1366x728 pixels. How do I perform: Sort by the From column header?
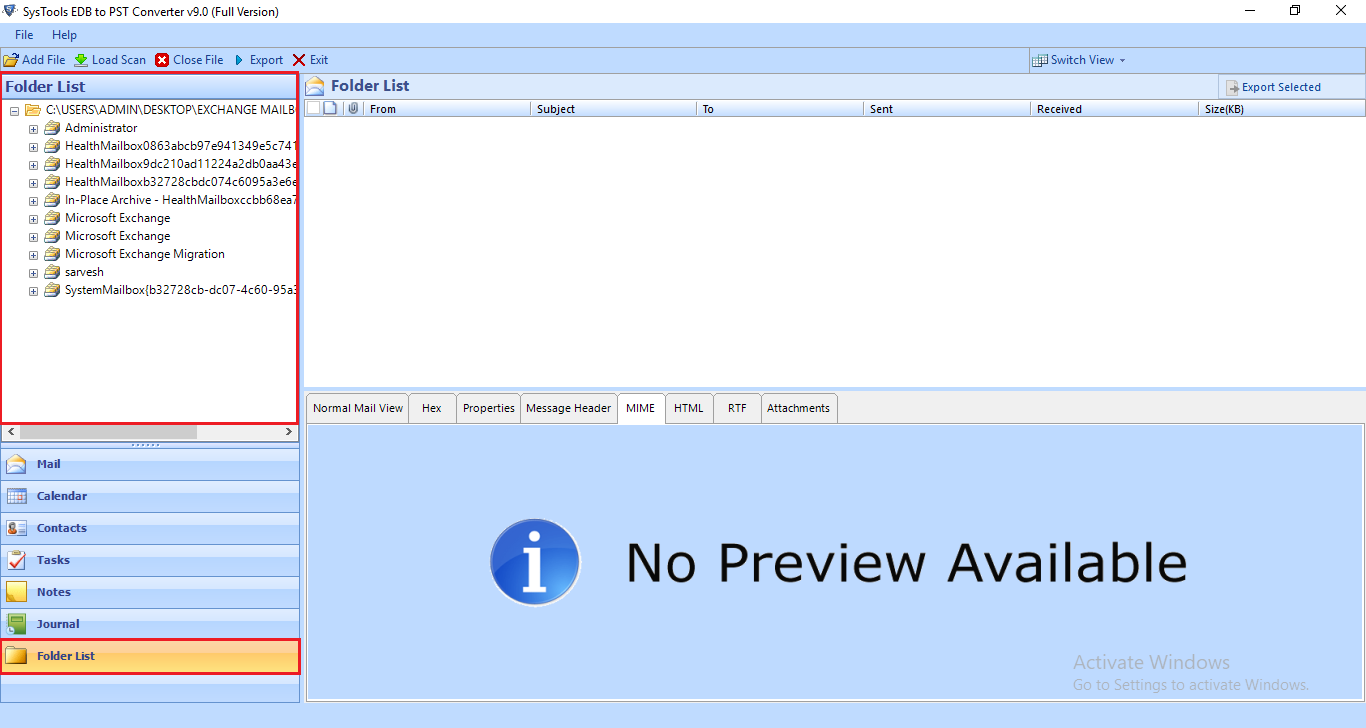[x=446, y=109]
